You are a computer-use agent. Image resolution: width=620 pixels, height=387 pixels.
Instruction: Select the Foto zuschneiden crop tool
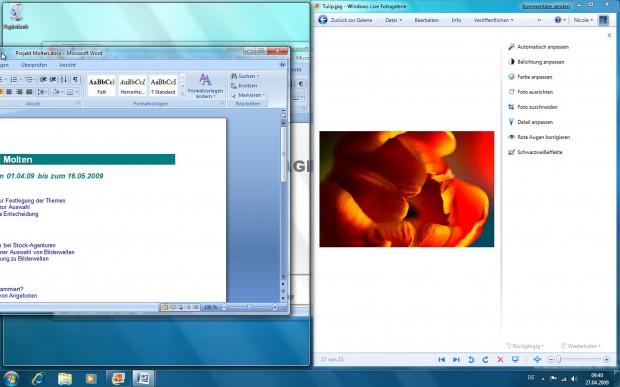[533, 107]
